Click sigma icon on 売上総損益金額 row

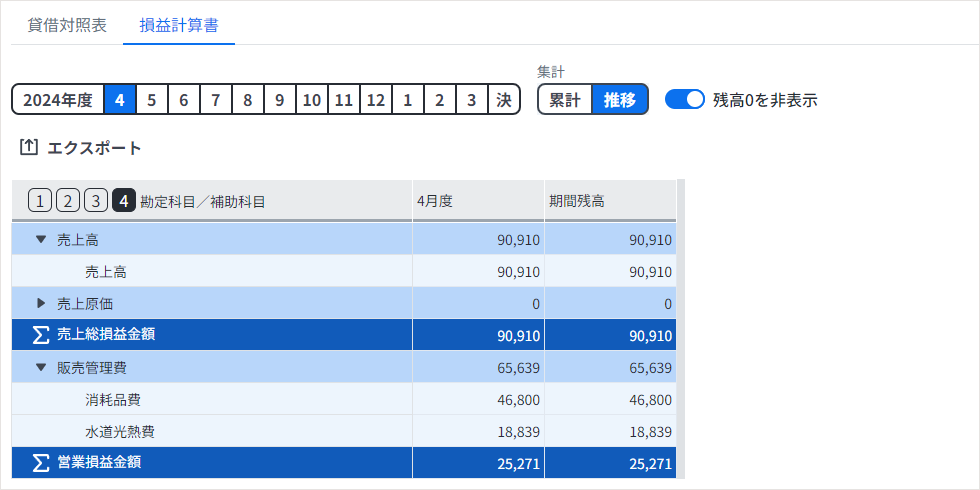(41, 335)
